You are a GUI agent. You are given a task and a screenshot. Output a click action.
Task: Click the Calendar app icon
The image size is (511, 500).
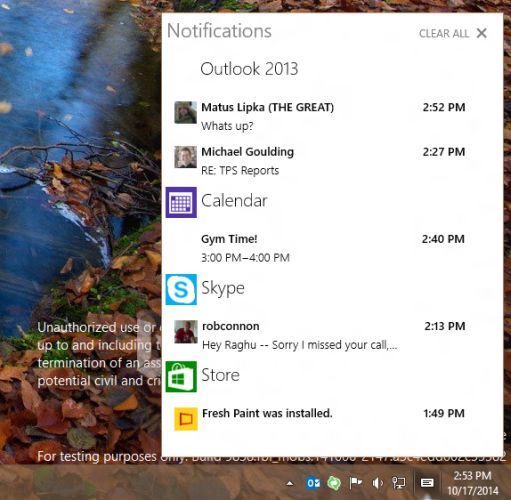(x=181, y=202)
